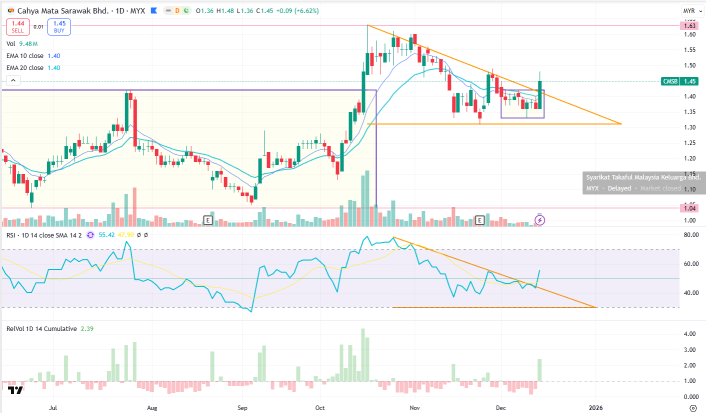Viewport: 706px width, 413px height.
Task: Click the orange D delayed-data indicator
Action: coord(177,10)
